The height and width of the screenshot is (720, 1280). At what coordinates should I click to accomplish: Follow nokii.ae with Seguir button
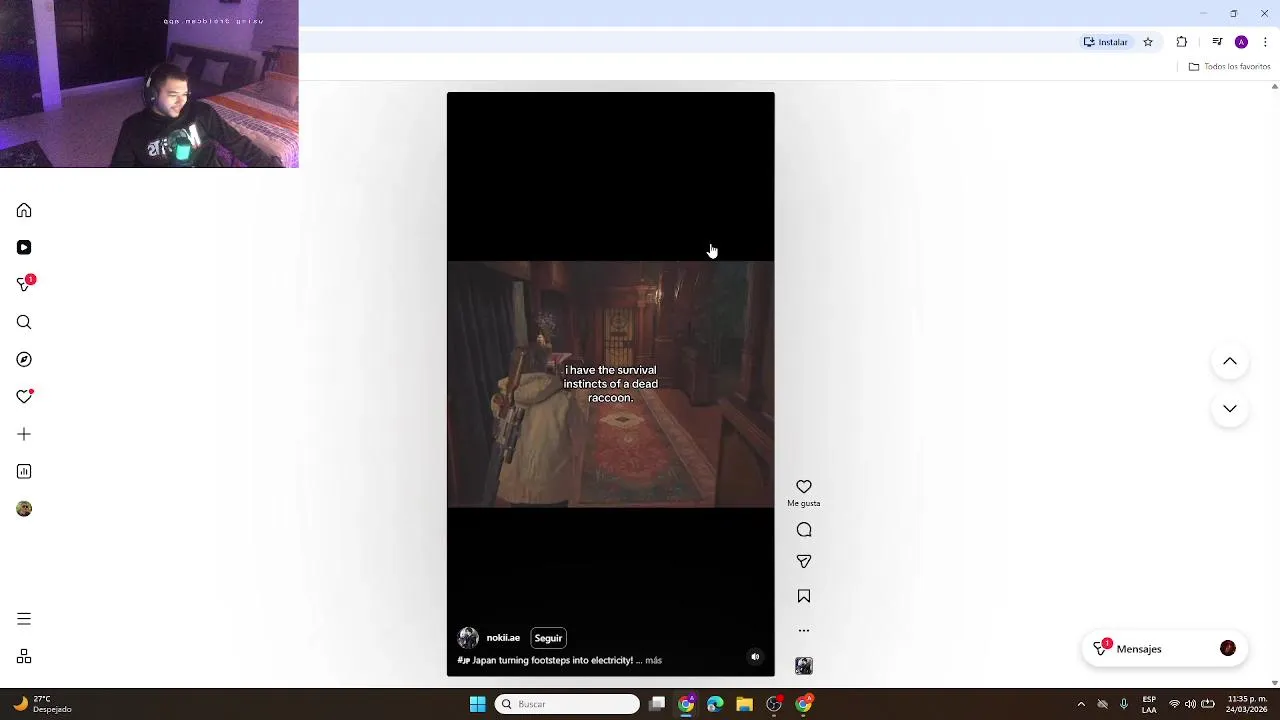[x=548, y=638]
